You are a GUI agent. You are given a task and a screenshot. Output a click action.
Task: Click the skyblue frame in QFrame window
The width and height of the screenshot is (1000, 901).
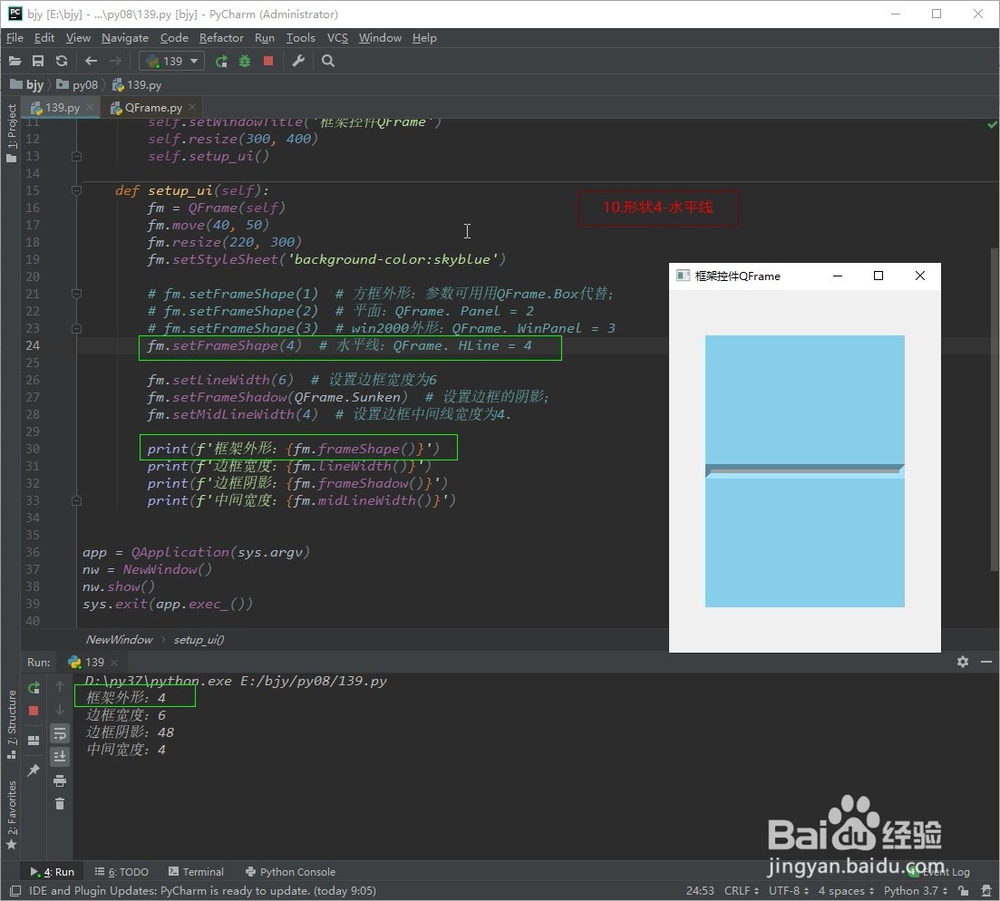point(804,471)
